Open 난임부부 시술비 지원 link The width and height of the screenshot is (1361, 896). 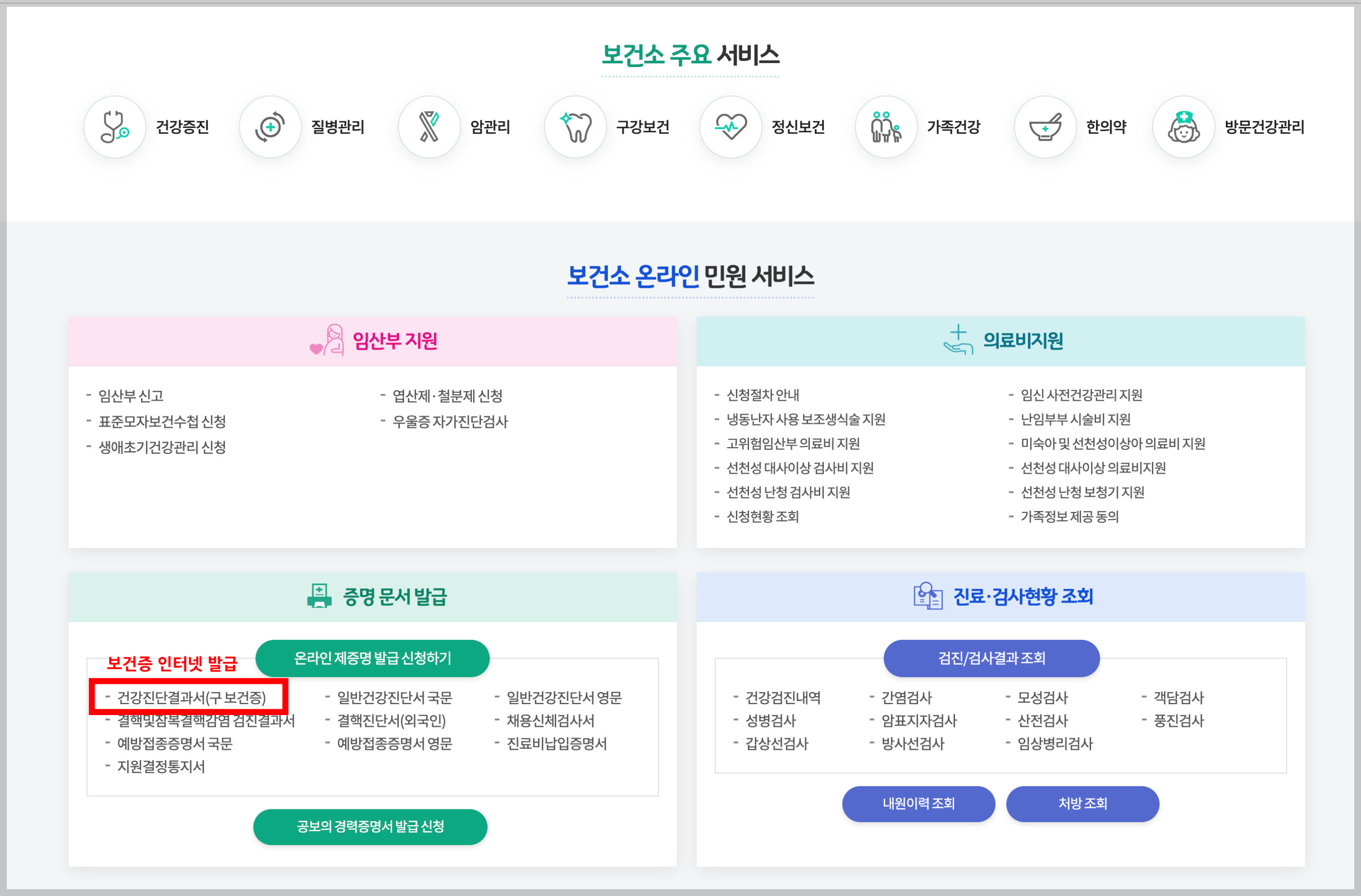(1075, 419)
